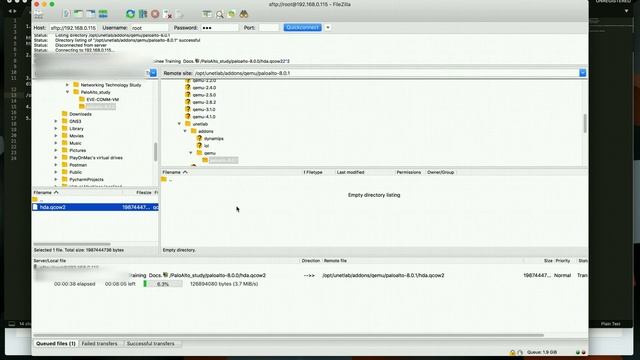Image resolution: width=640 pixels, height=360 pixels.
Task: Collapse the remote unetlab folder
Action: pyautogui.click(x=179, y=124)
